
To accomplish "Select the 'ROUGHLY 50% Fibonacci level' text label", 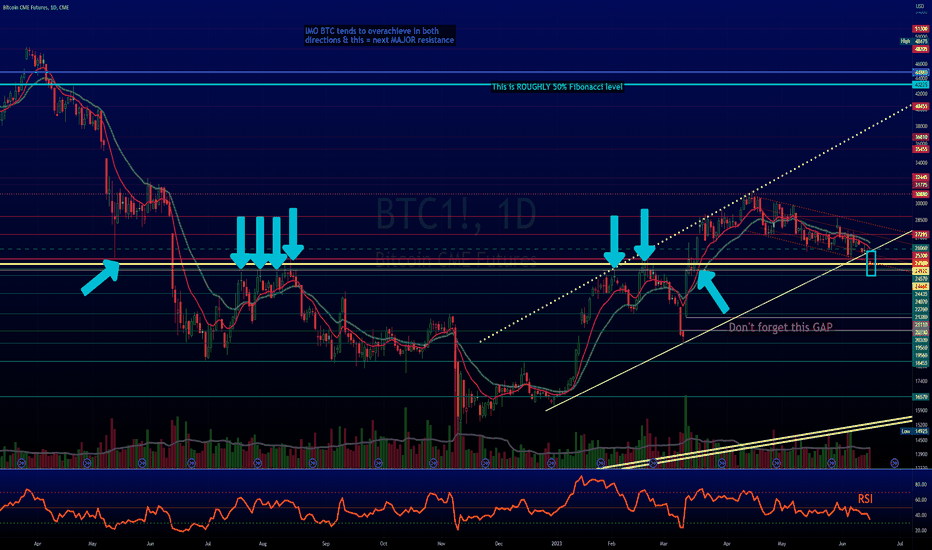I will pos(557,87).
